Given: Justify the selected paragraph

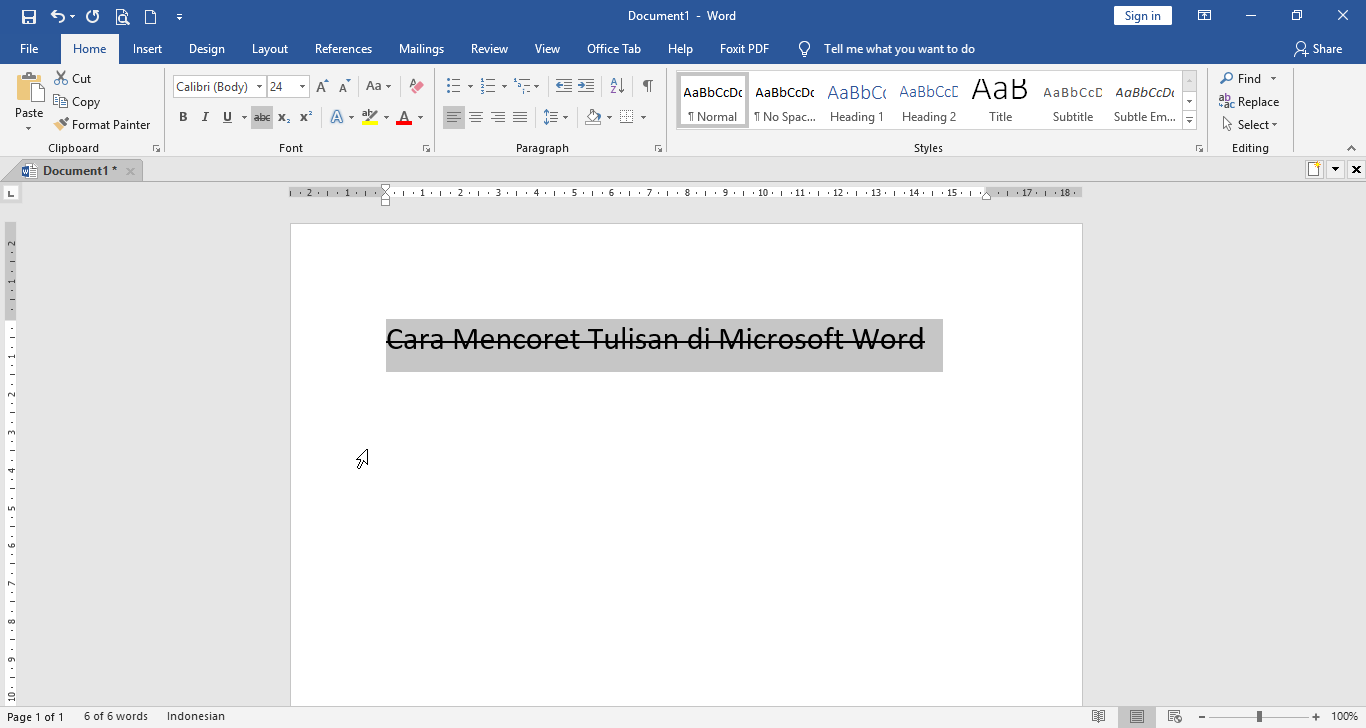Looking at the screenshot, I should [520, 117].
